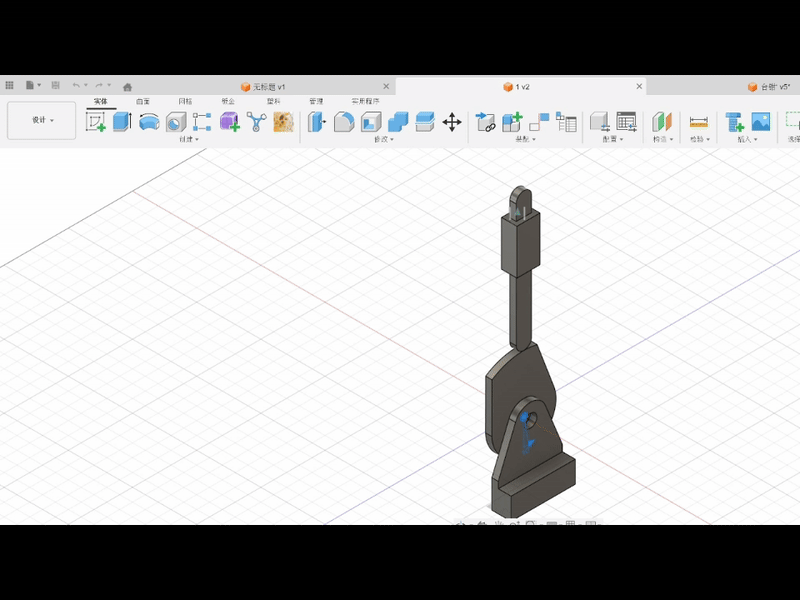Click the New Component tool
The width and height of the screenshot is (800, 600).
pos(512,122)
